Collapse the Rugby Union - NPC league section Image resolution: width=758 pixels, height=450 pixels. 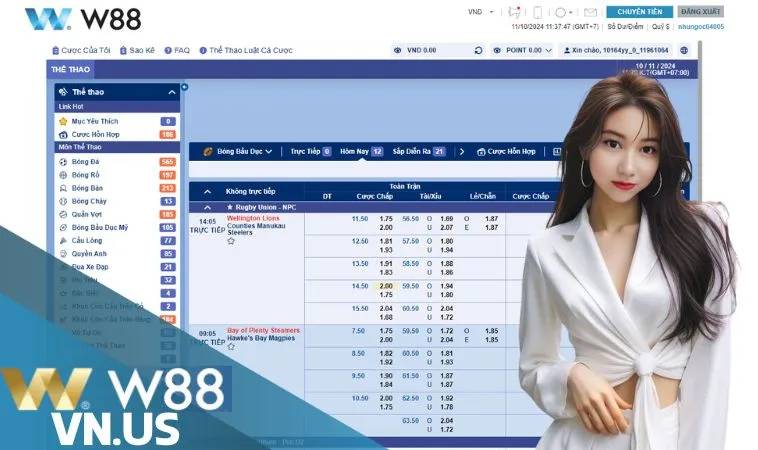click(207, 207)
